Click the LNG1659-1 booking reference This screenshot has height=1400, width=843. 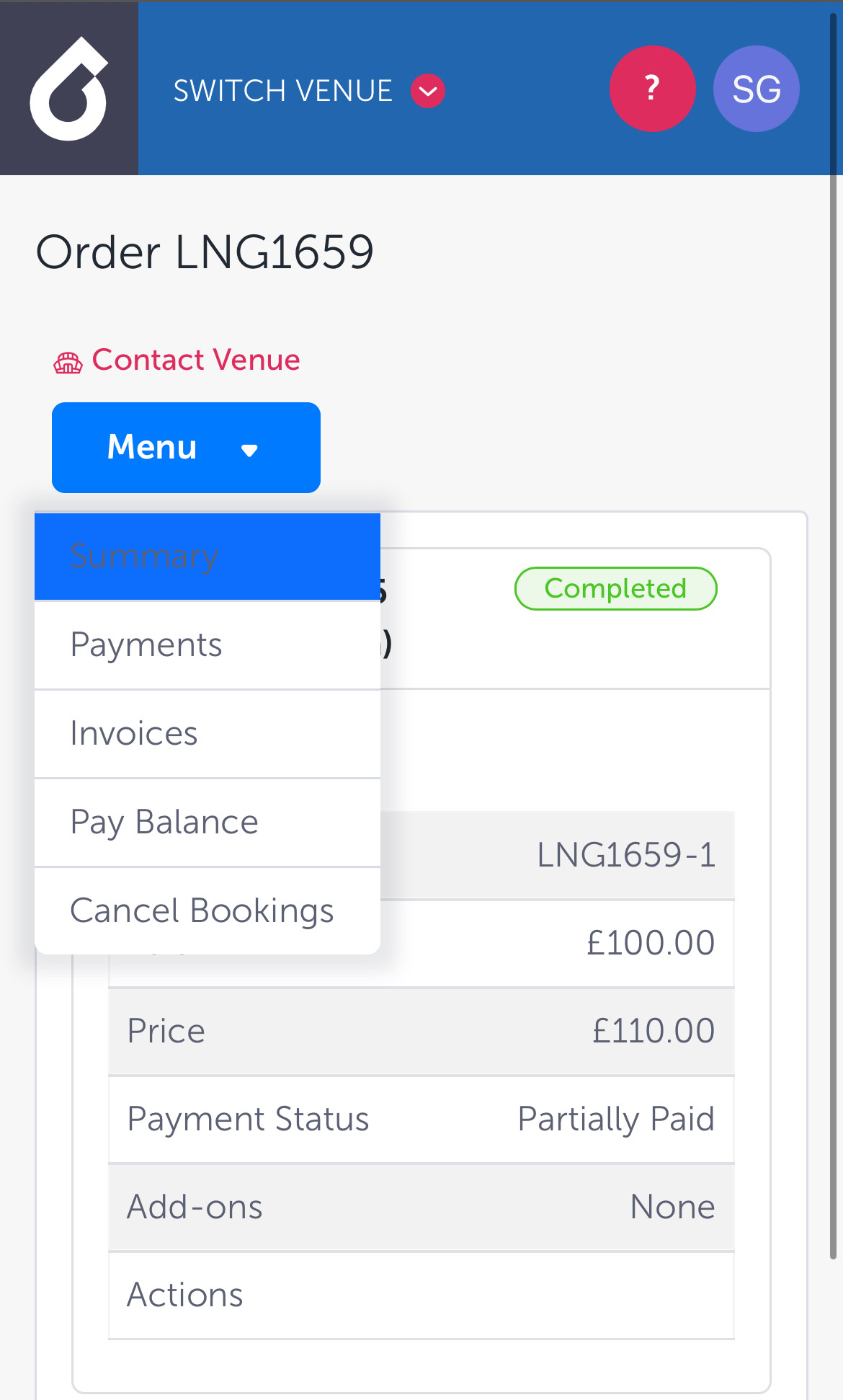click(625, 855)
